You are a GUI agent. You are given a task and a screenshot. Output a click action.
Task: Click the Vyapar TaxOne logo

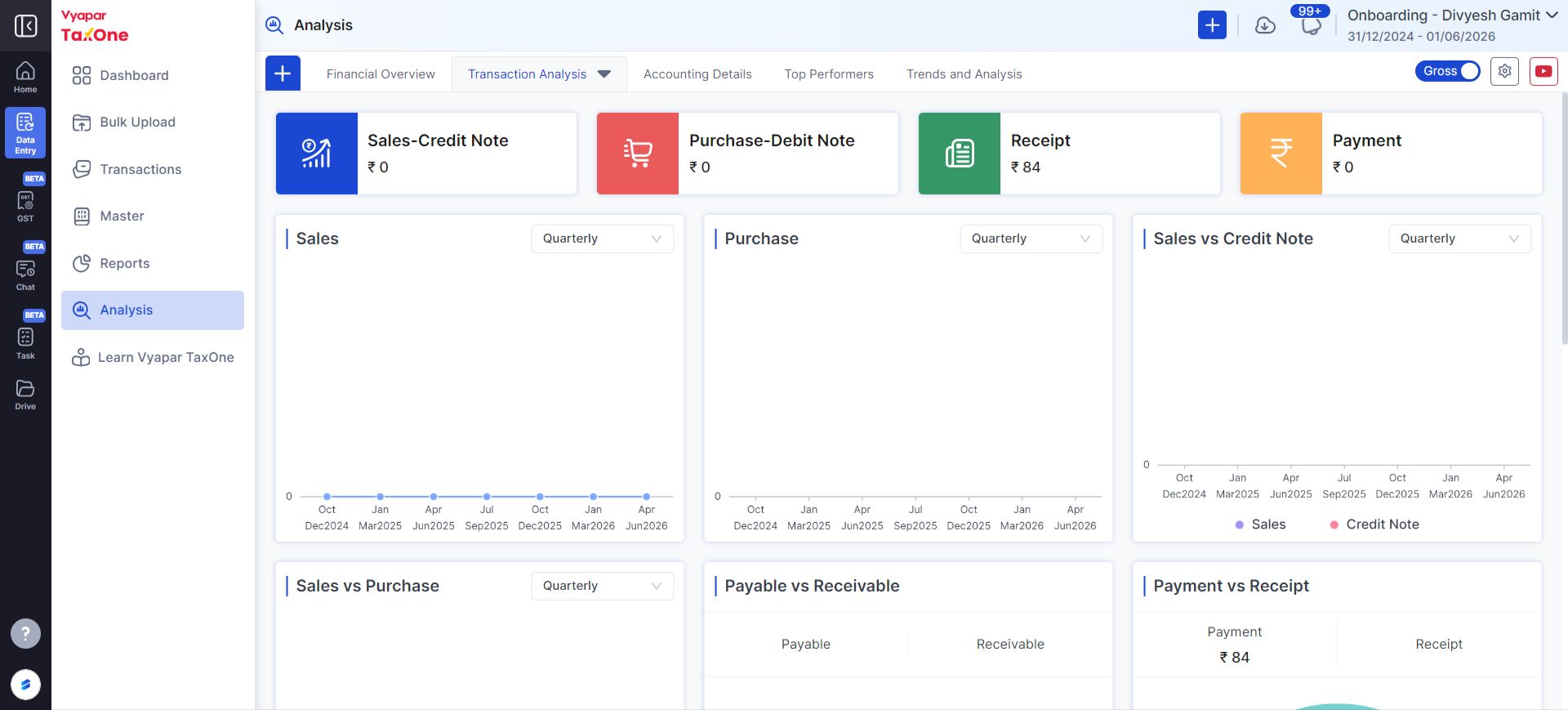pos(95,26)
